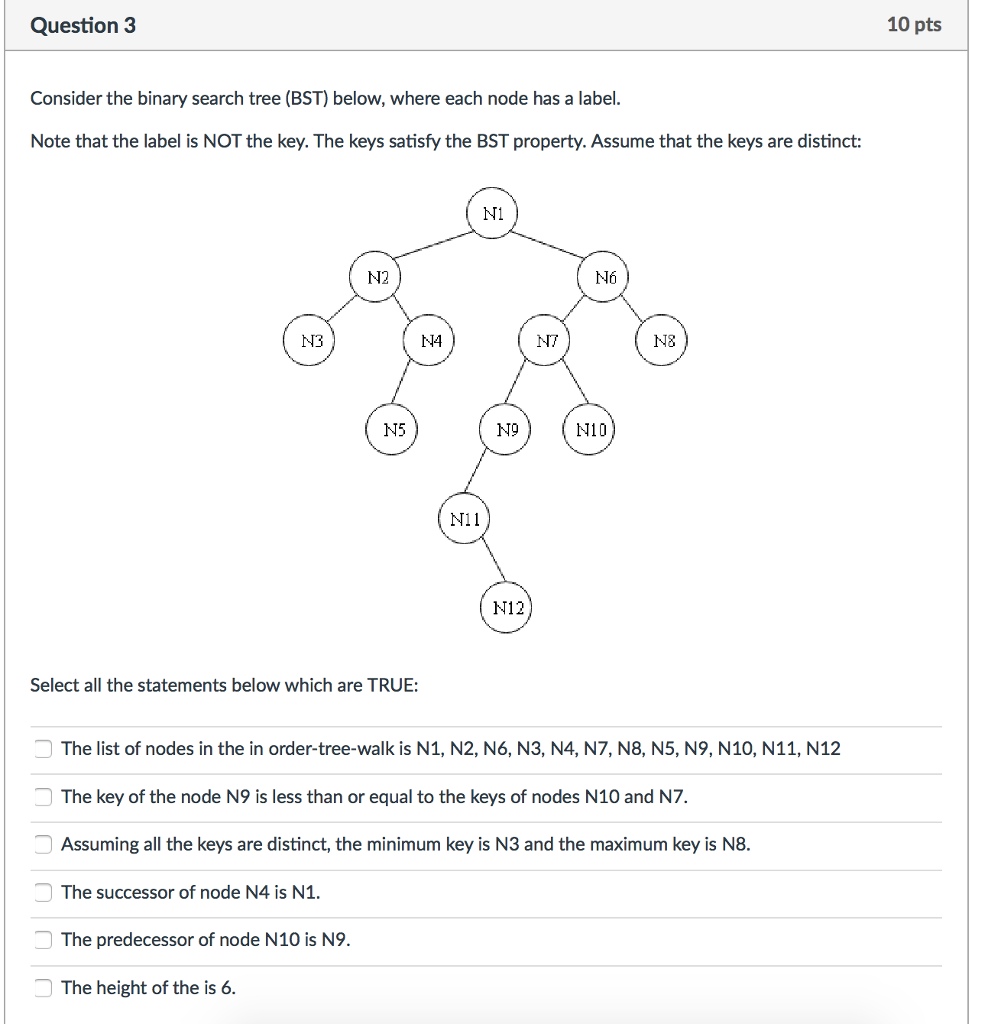Click node N4 under N2
The image size is (1001, 1024).
[431, 341]
